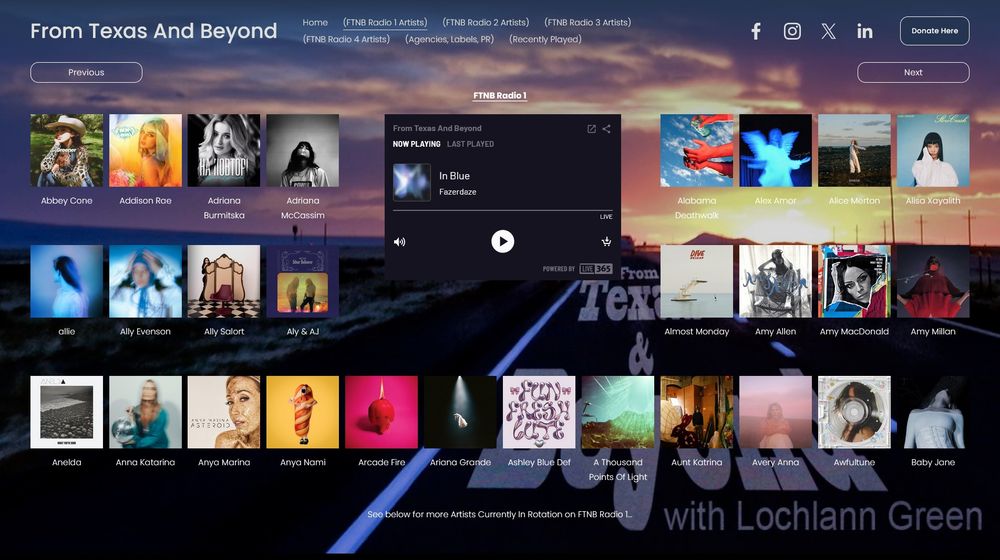Click the FTNB Radio 1 heading link
1000x560 pixels.
pyautogui.click(x=500, y=96)
